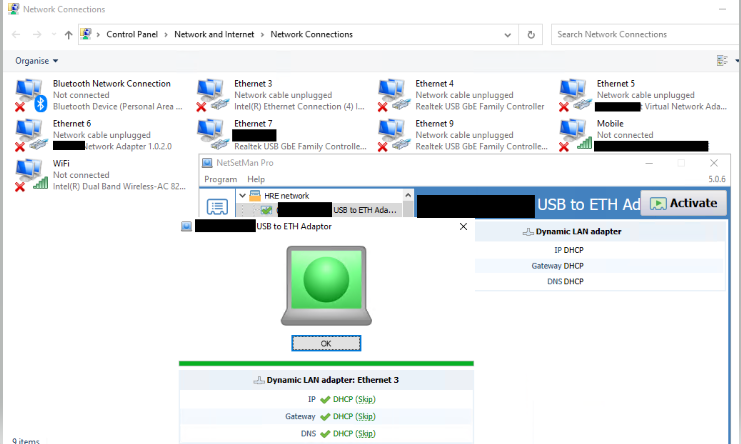Click the green status laptop image
The width and height of the screenshot is (741, 444).
click(x=326, y=285)
